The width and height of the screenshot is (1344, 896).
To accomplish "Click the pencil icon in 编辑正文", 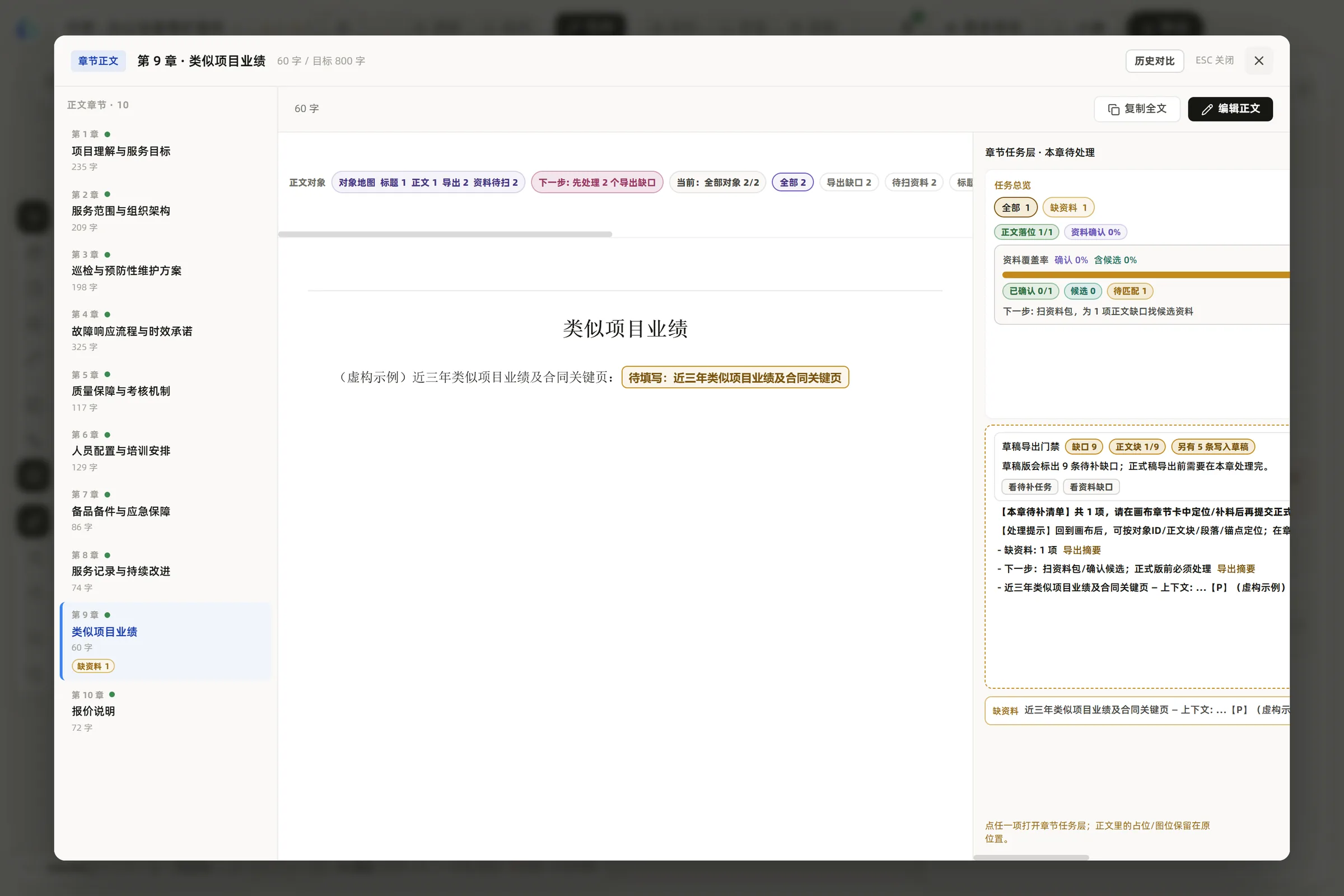I will [x=1207, y=109].
